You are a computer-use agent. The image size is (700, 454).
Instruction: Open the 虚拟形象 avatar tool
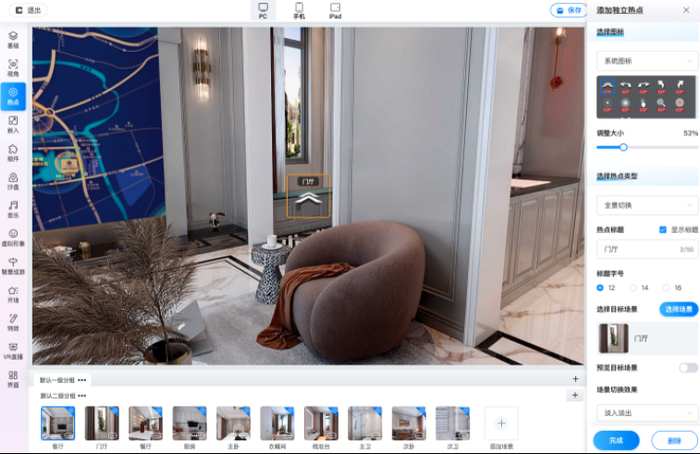point(13,237)
